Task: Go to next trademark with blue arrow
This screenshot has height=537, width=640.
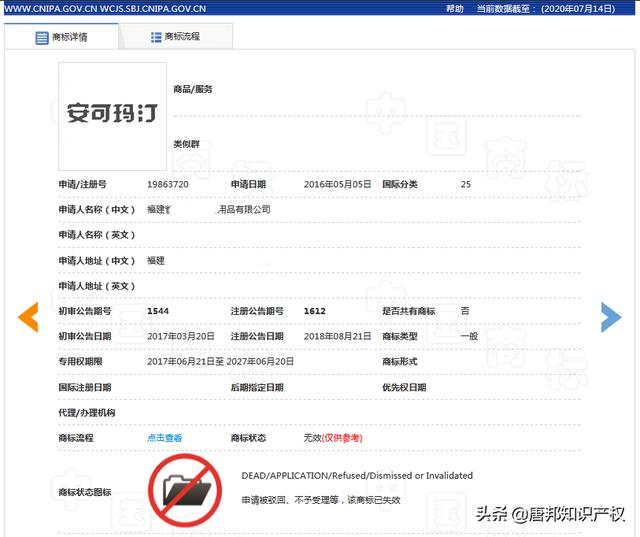Action: (611, 317)
